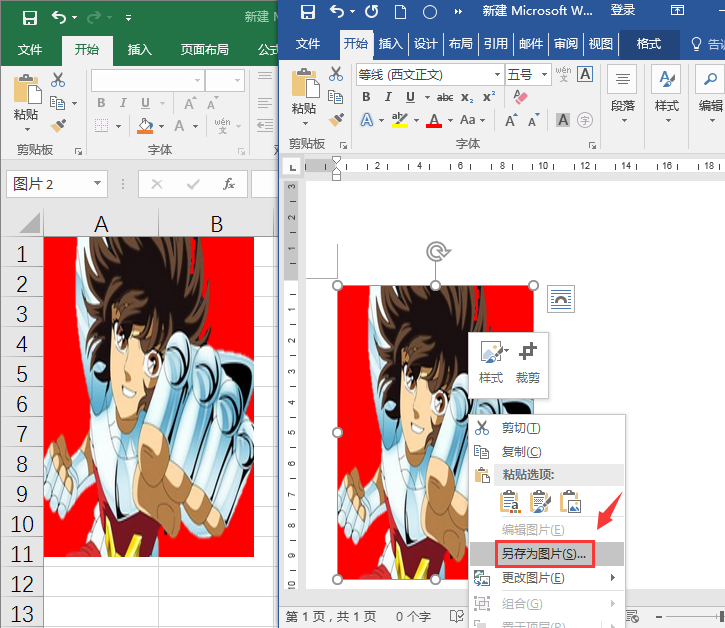Click the Cut scissors icon in Excel ribbon
The width and height of the screenshot is (725, 628).
58,80
